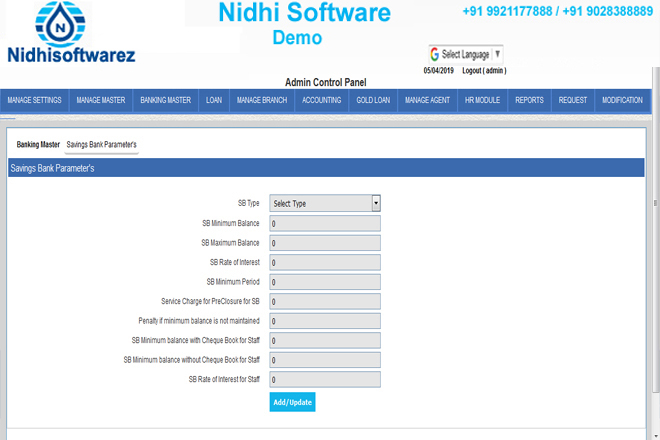Screen dimensions: 660x440
Task: Open the HR Module menu
Action: pyautogui.click(x=482, y=100)
